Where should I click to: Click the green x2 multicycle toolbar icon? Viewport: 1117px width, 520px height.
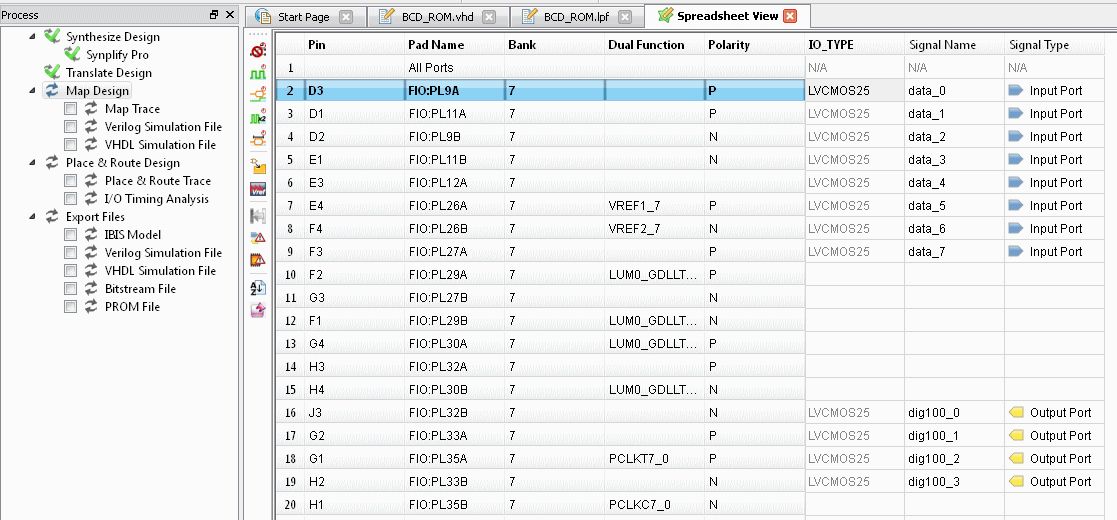point(258,117)
